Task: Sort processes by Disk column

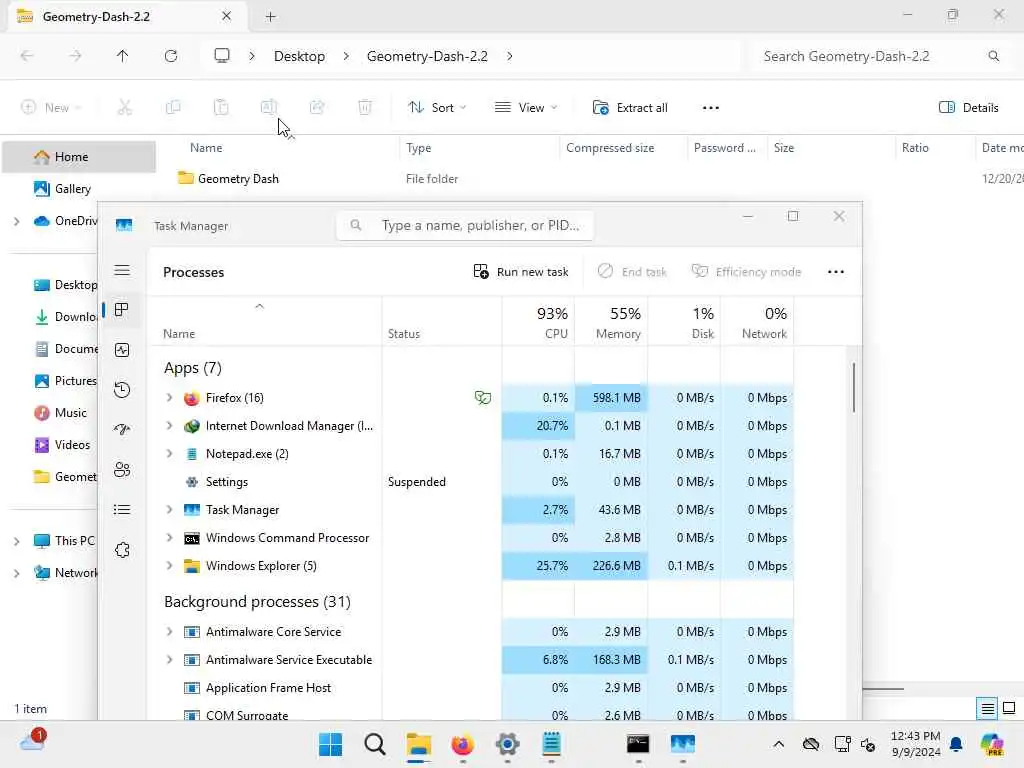Action: pyautogui.click(x=684, y=323)
